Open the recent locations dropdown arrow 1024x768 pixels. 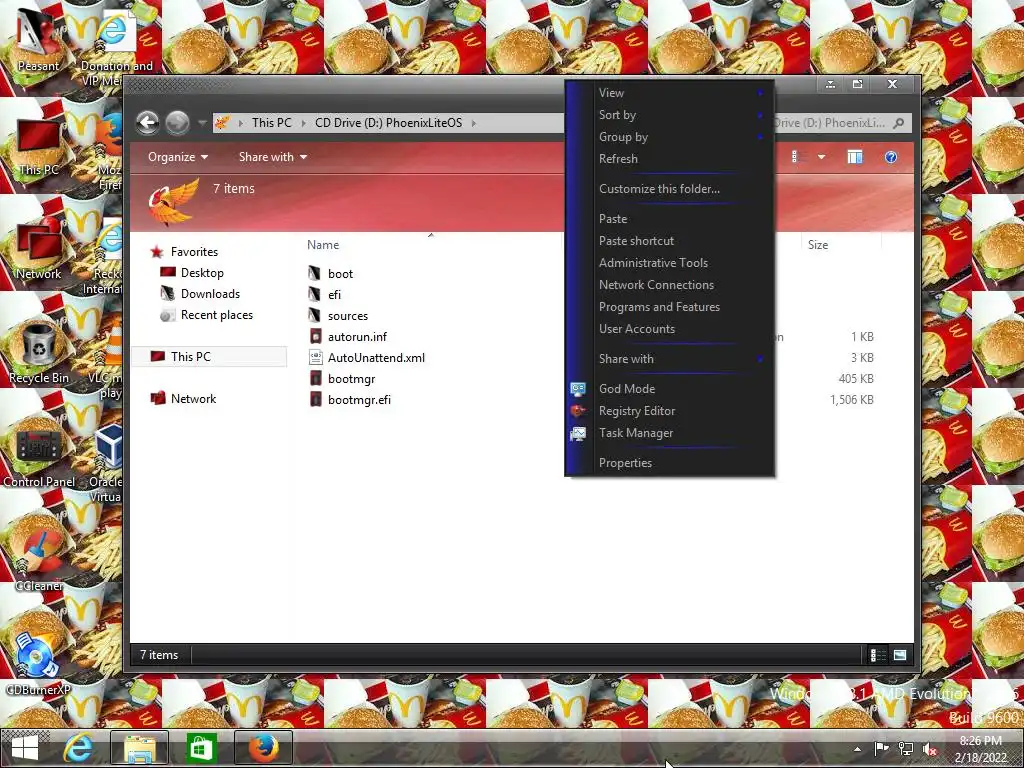[202, 123]
